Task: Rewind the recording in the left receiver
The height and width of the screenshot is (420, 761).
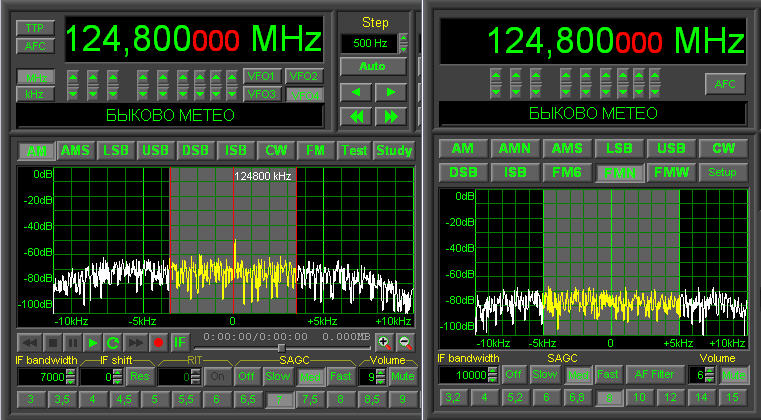Action: tap(29, 343)
